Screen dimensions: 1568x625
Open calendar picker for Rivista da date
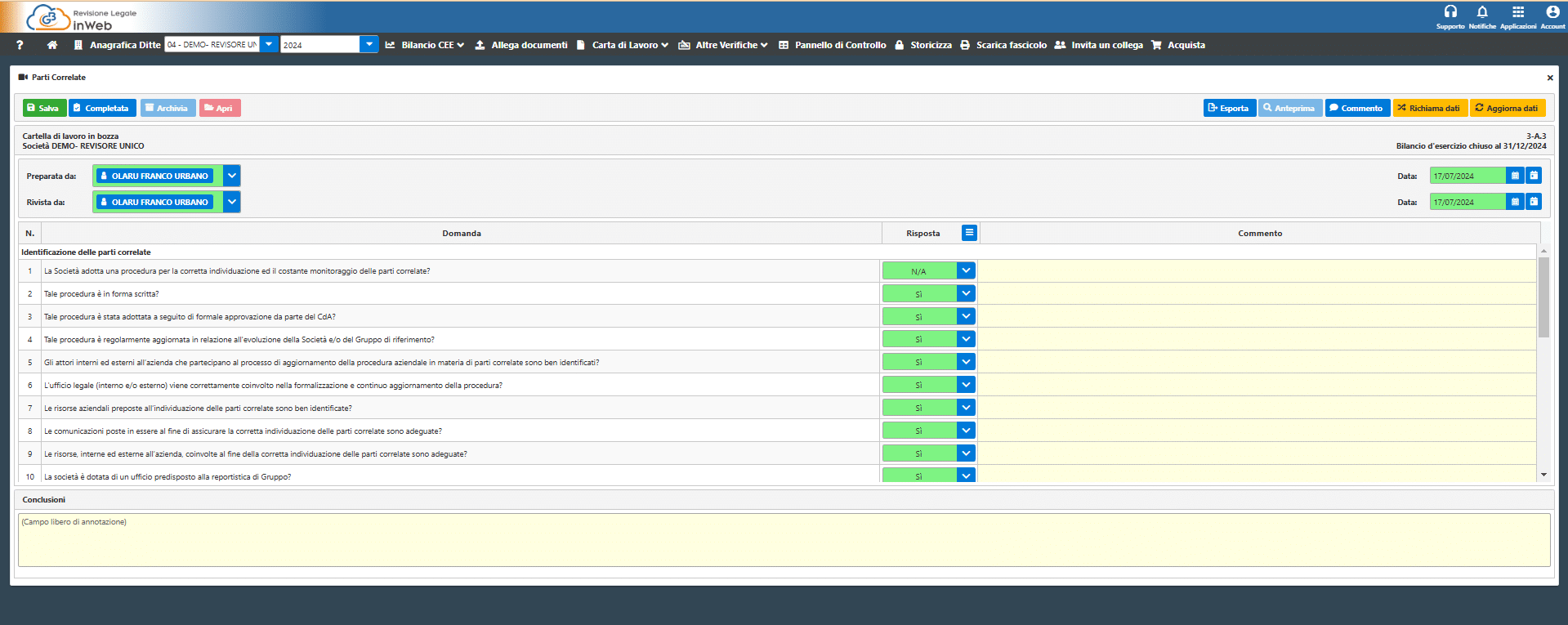[1516, 202]
